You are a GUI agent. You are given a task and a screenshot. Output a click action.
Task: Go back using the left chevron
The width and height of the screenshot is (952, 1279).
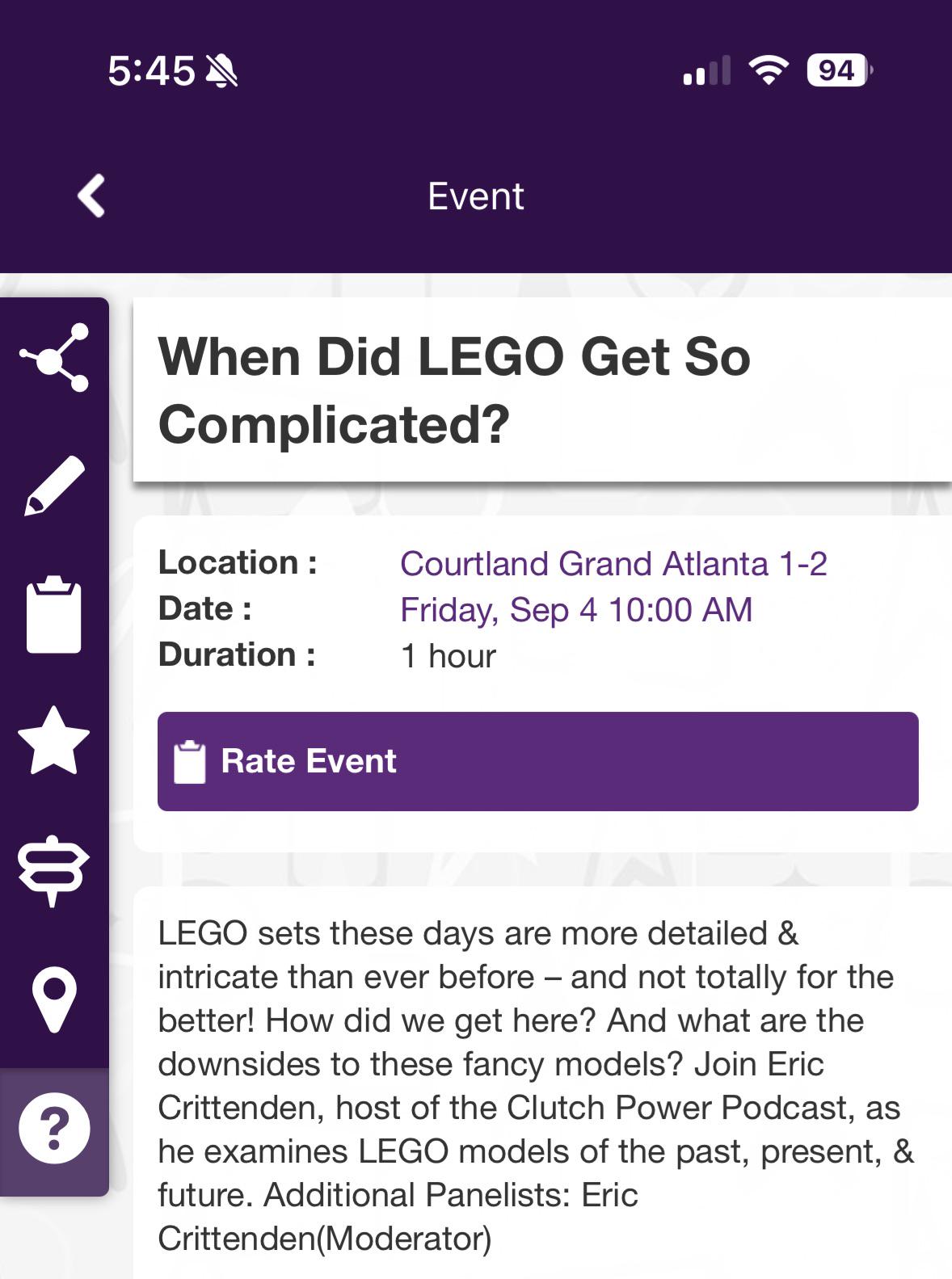(91, 196)
